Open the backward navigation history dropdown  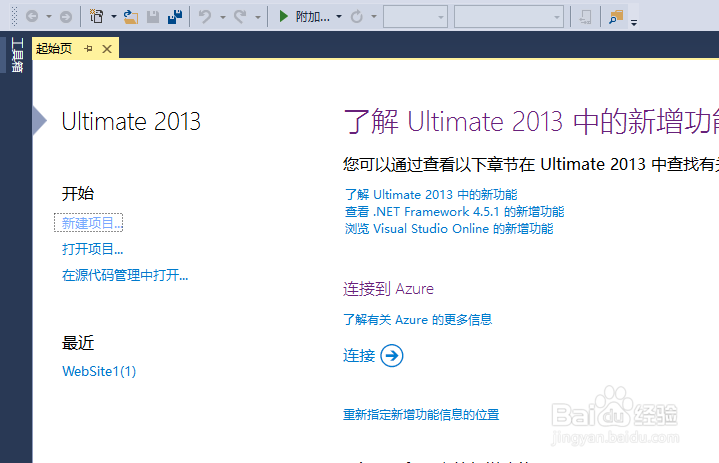pos(48,17)
